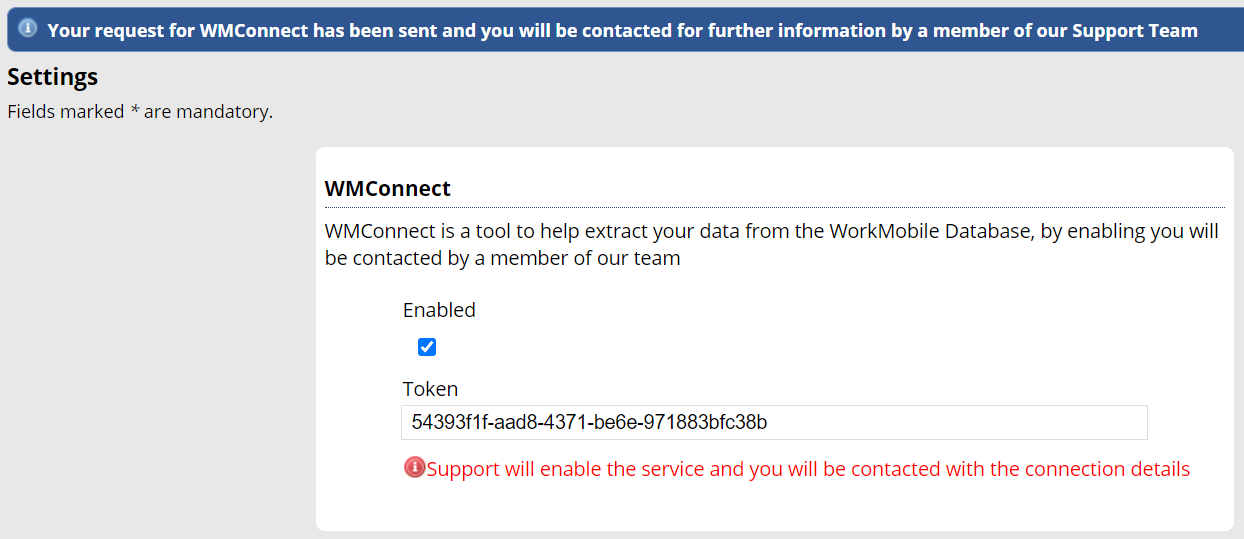
Task: Click the red 'Support will enable the service' message
Action: [808, 469]
